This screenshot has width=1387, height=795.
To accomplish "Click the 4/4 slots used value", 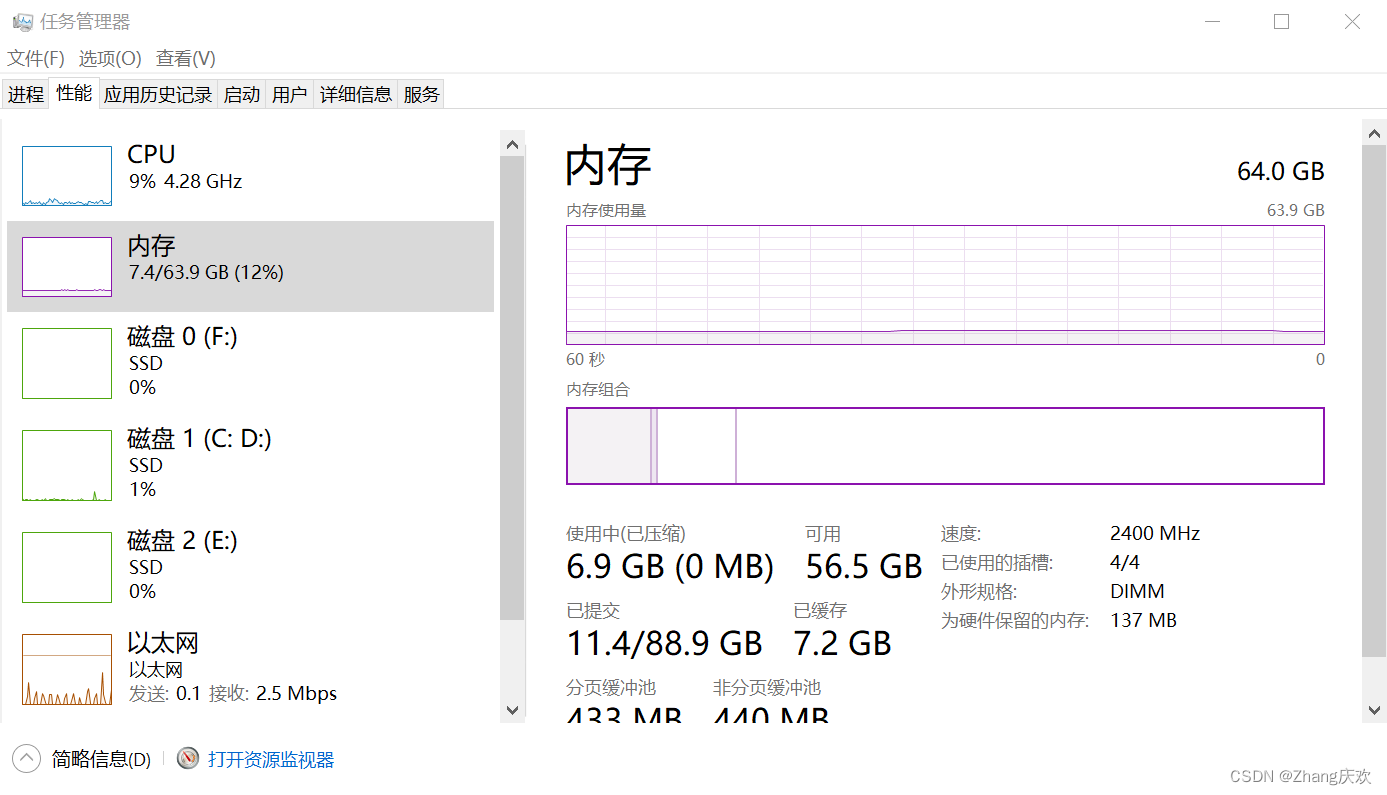I will 1125,562.
